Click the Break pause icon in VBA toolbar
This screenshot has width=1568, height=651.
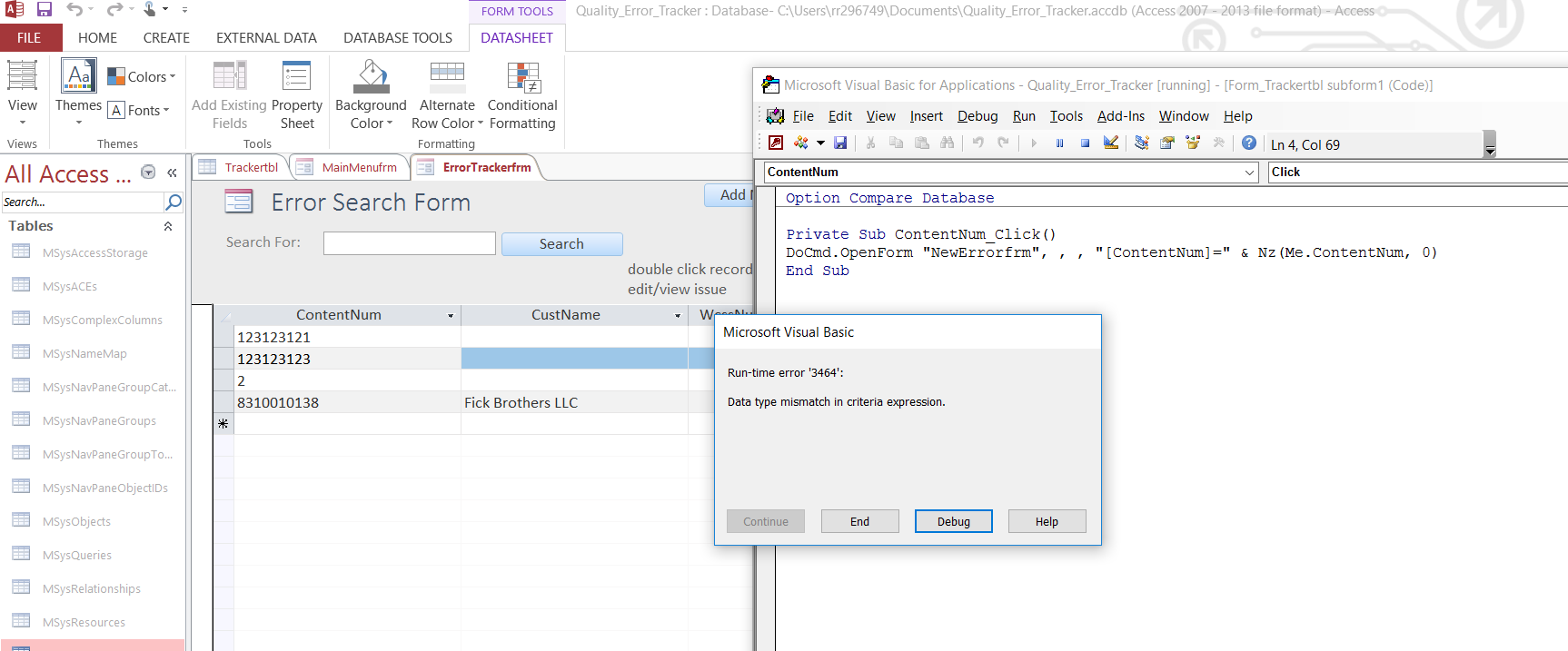(1059, 143)
